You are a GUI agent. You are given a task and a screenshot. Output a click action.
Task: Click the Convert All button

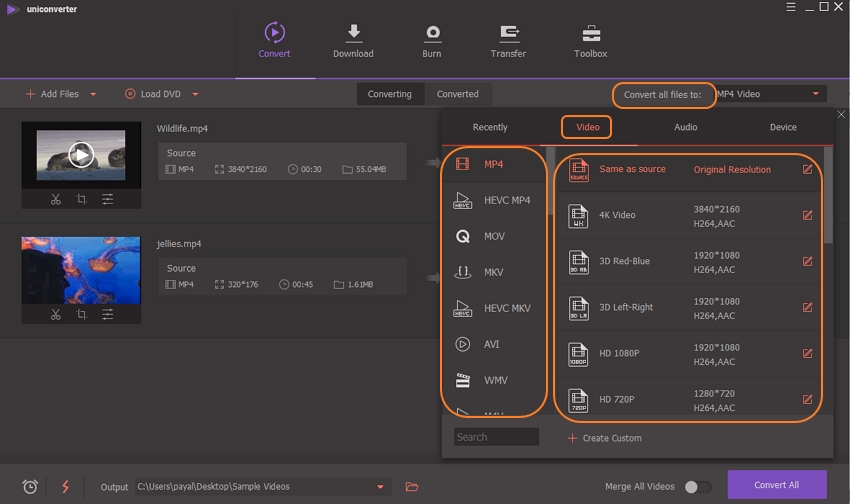point(776,485)
